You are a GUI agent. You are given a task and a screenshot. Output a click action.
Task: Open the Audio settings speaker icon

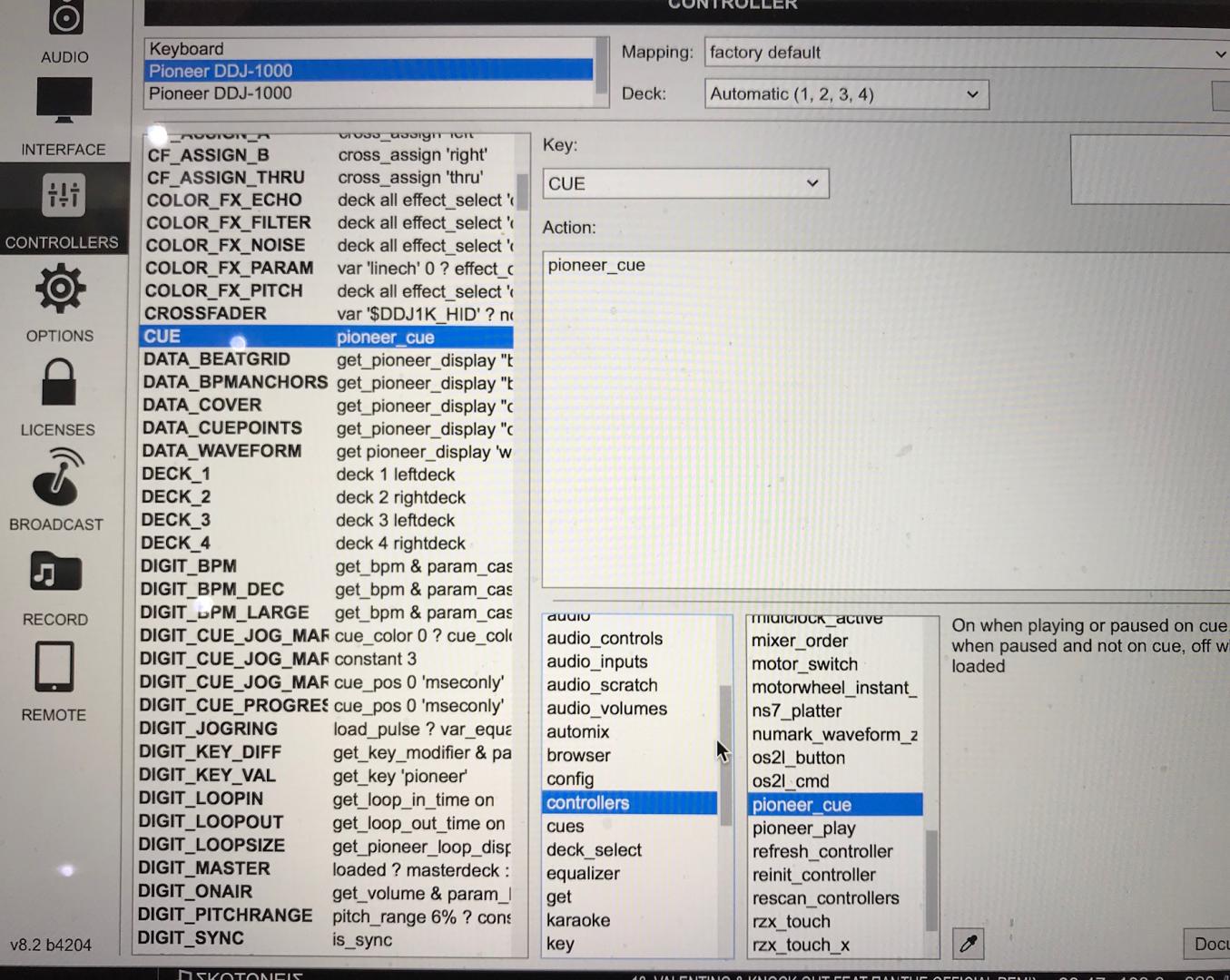point(65,18)
